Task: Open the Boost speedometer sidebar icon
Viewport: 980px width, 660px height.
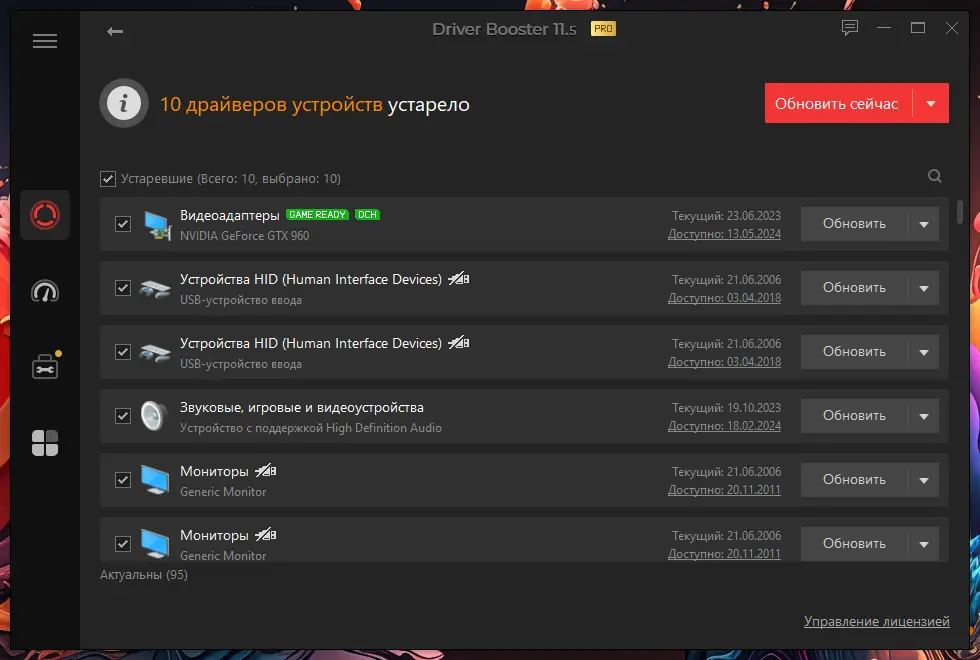Action: 45,291
